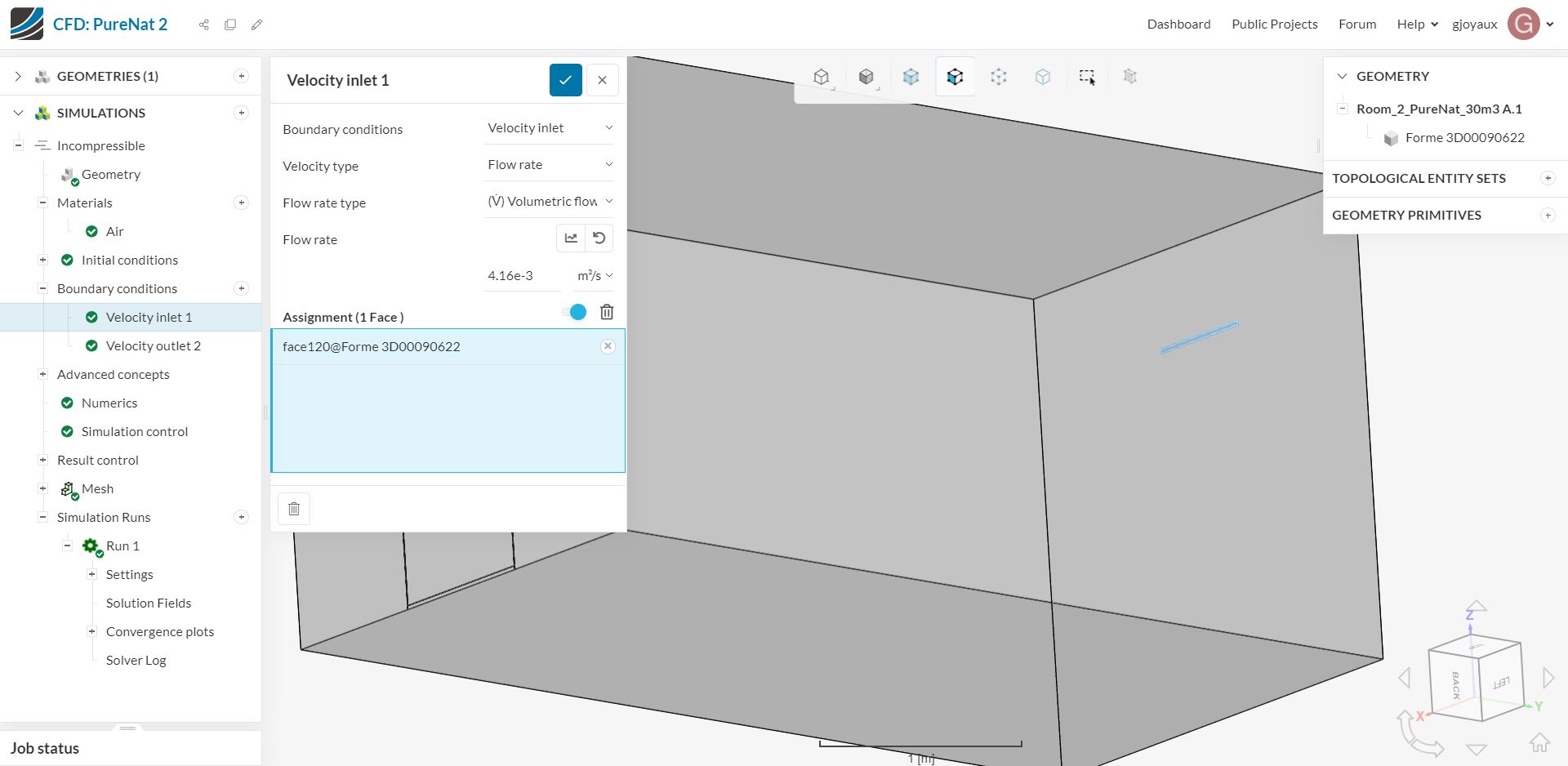Open the Dashboard page
Image resolution: width=1568 pixels, height=766 pixels.
click(1178, 24)
